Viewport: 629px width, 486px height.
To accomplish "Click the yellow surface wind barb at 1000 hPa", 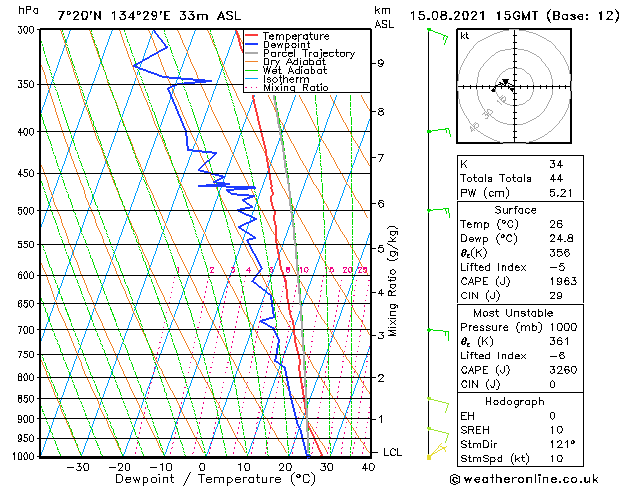I will 436,451.
